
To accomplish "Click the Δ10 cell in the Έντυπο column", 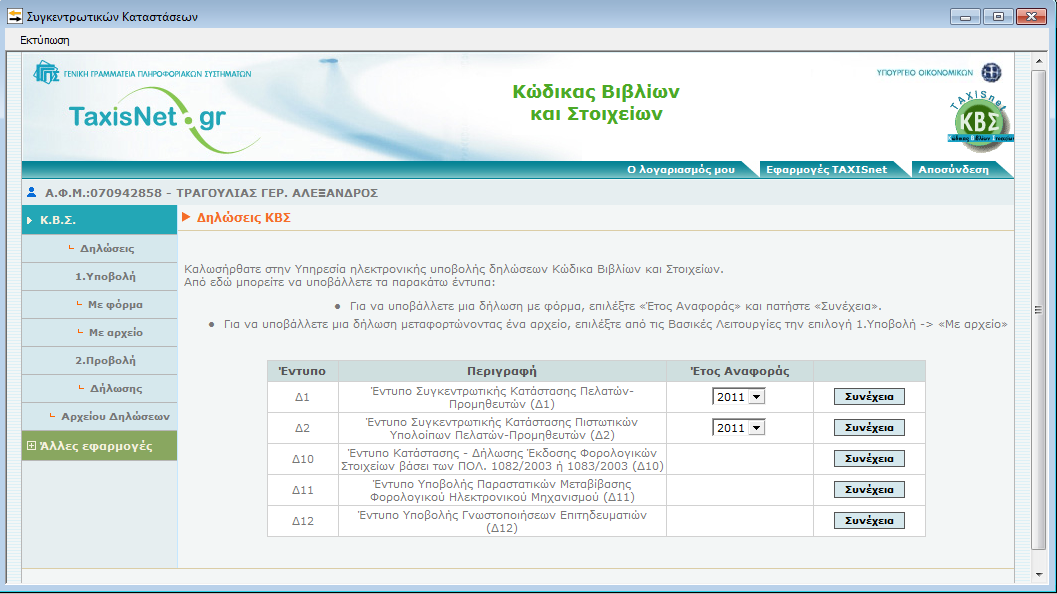I will (303, 459).
